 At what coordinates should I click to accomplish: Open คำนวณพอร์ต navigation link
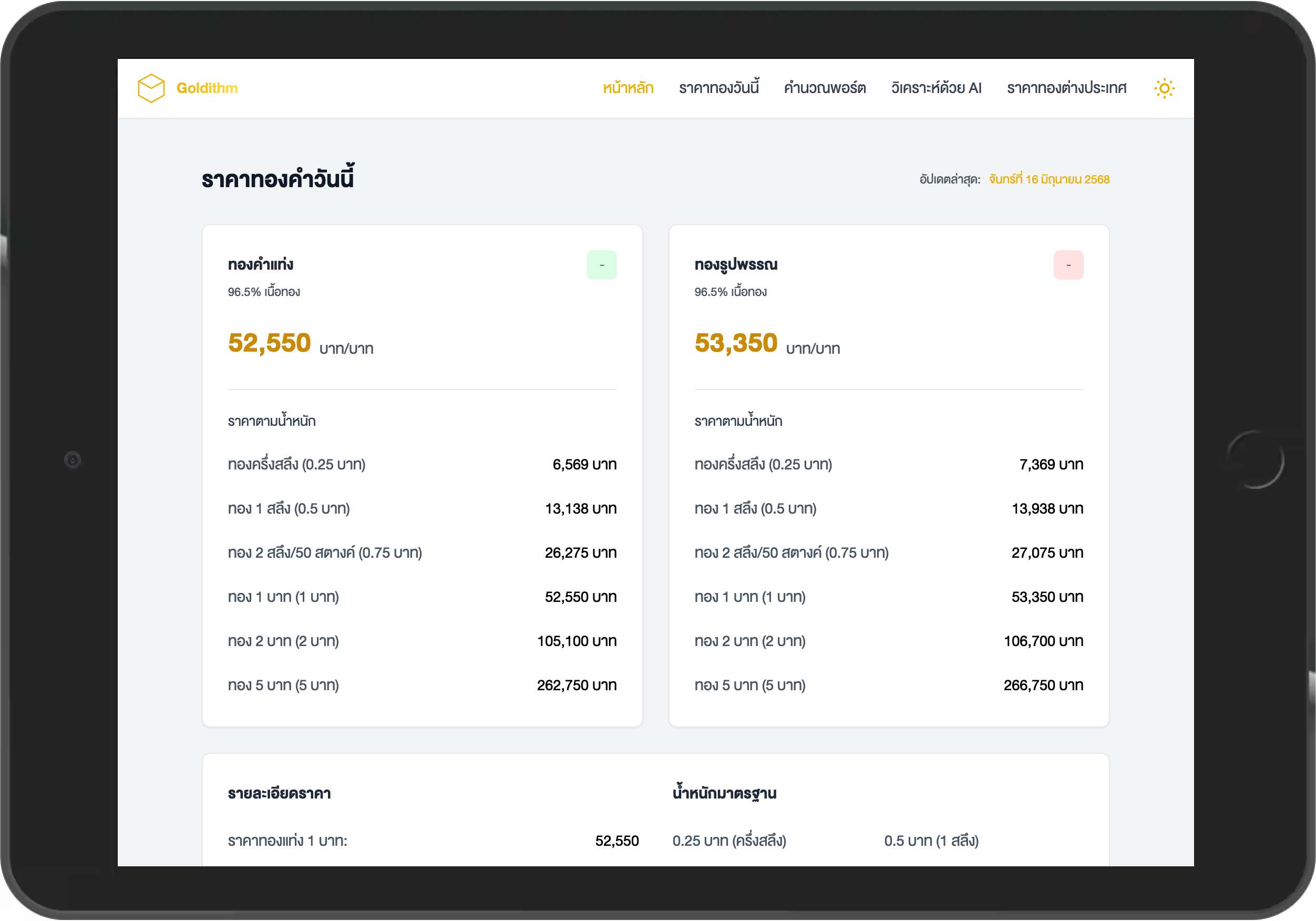click(824, 88)
